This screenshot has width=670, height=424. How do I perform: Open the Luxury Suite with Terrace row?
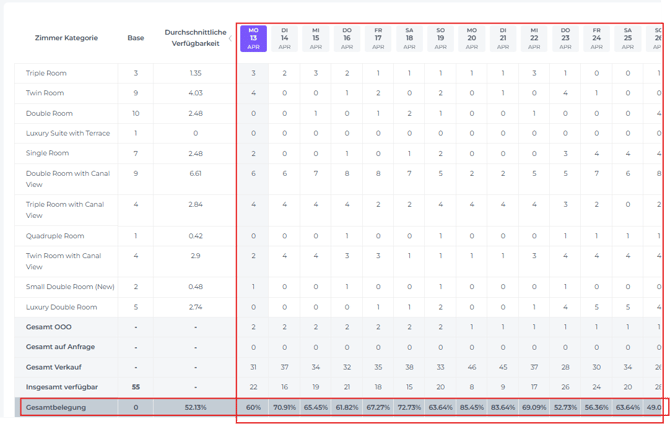[x=68, y=133]
